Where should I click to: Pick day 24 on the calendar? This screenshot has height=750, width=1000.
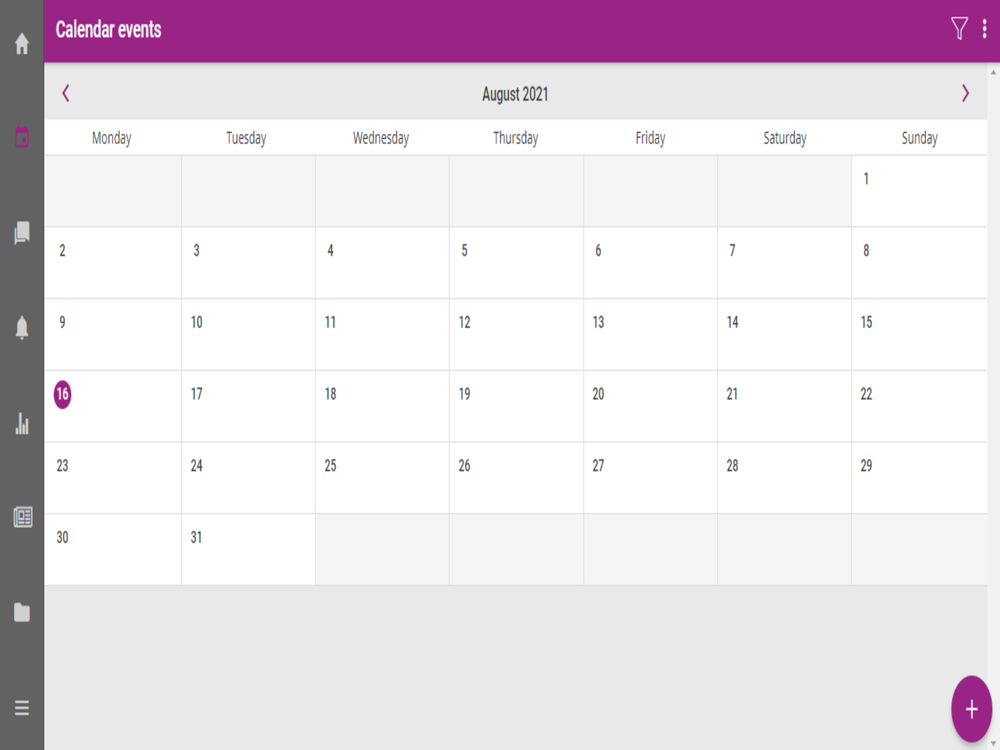pos(248,478)
